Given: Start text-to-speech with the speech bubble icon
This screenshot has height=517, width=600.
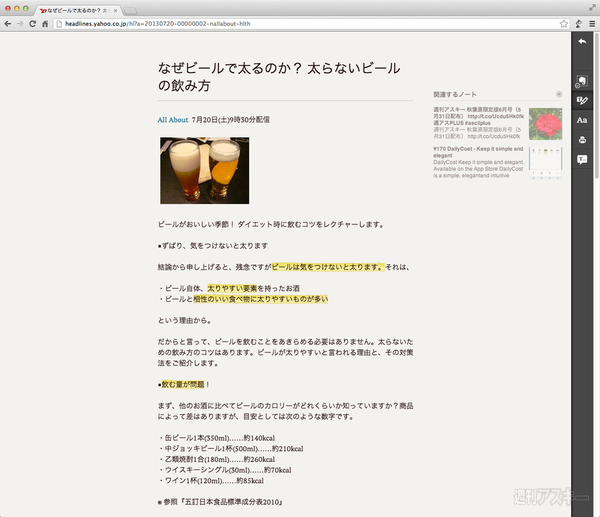Looking at the screenshot, I should (582, 160).
